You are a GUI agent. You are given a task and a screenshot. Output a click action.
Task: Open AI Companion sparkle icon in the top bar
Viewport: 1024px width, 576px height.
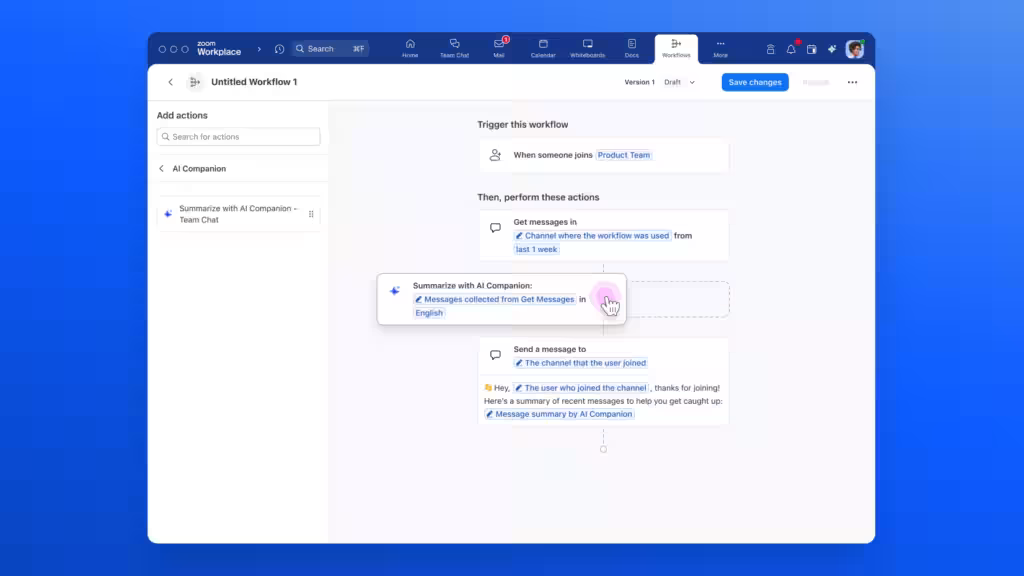tap(832, 49)
